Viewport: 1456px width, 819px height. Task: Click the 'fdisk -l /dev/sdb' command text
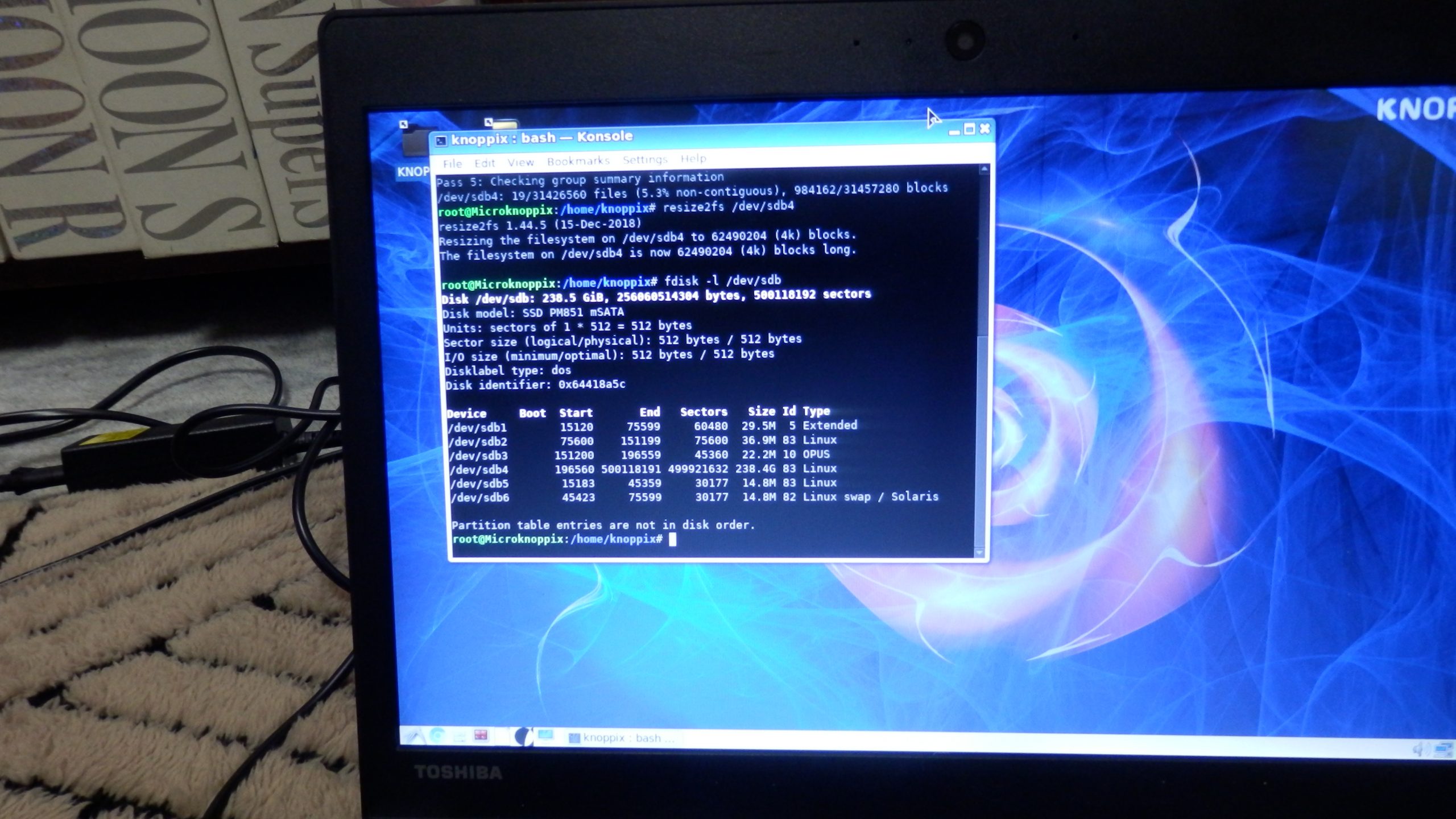722,280
